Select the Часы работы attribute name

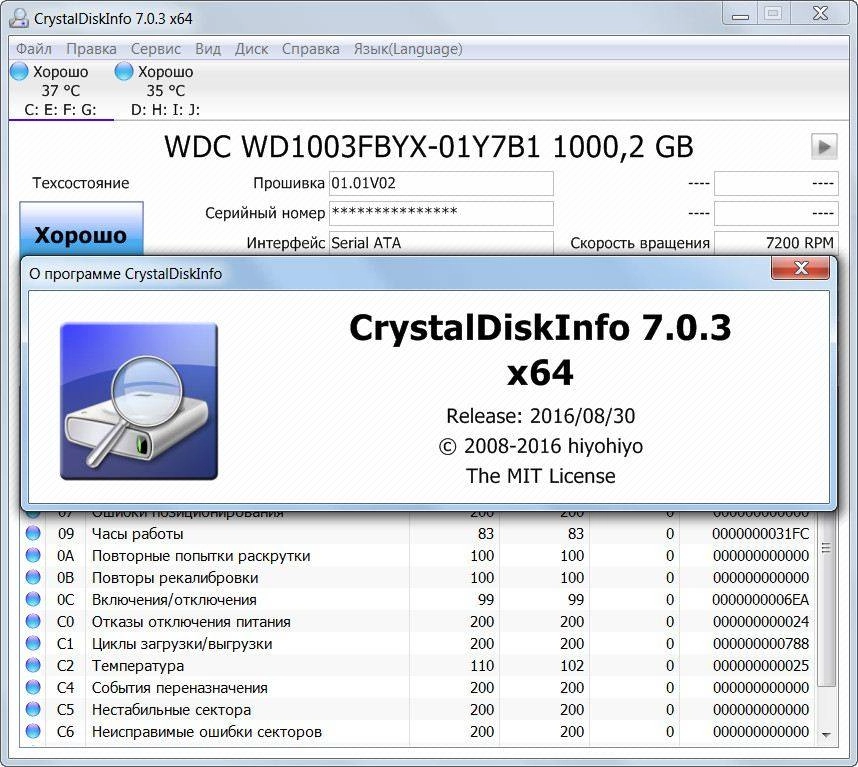pos(137,534)
